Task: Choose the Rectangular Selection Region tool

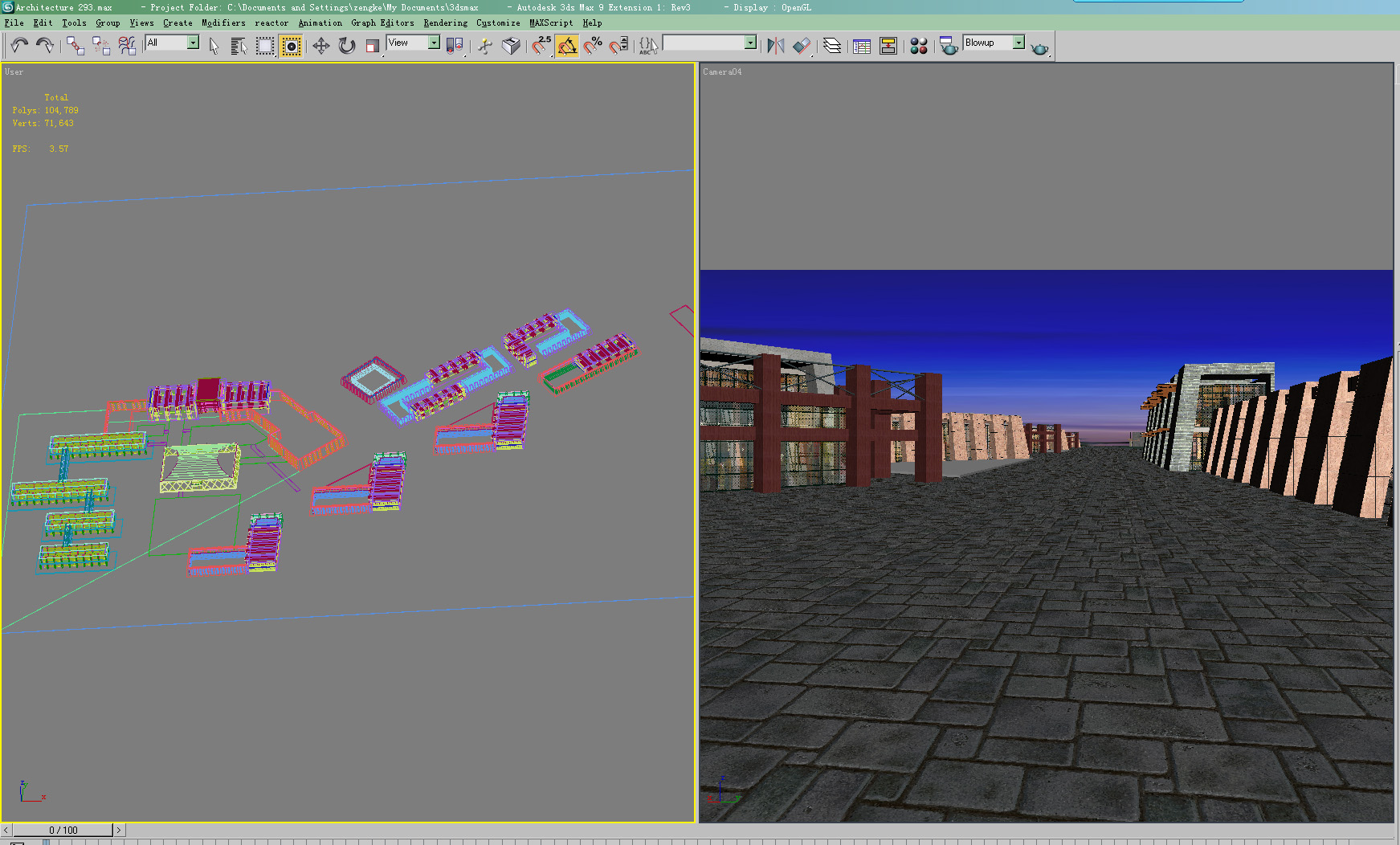Action: pos(264,46)
